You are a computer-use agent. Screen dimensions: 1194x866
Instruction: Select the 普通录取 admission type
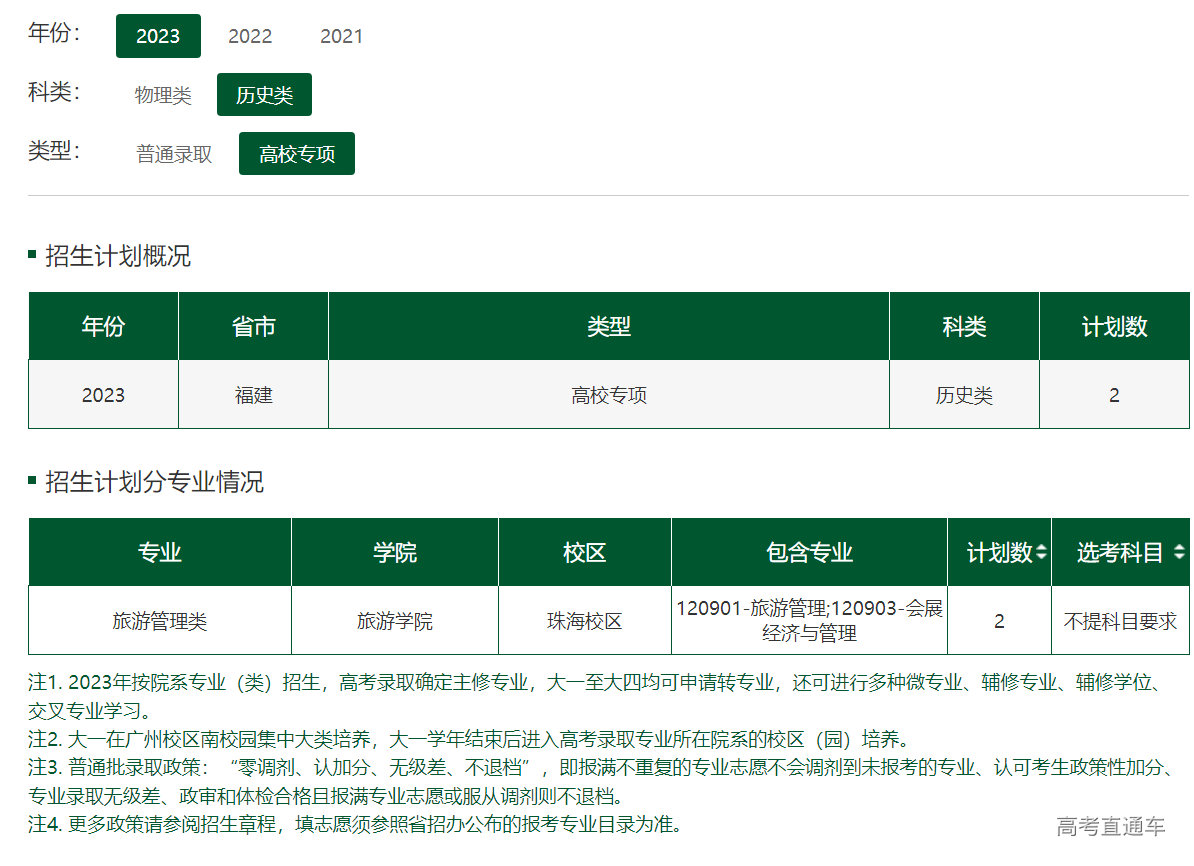coord(174,153)
